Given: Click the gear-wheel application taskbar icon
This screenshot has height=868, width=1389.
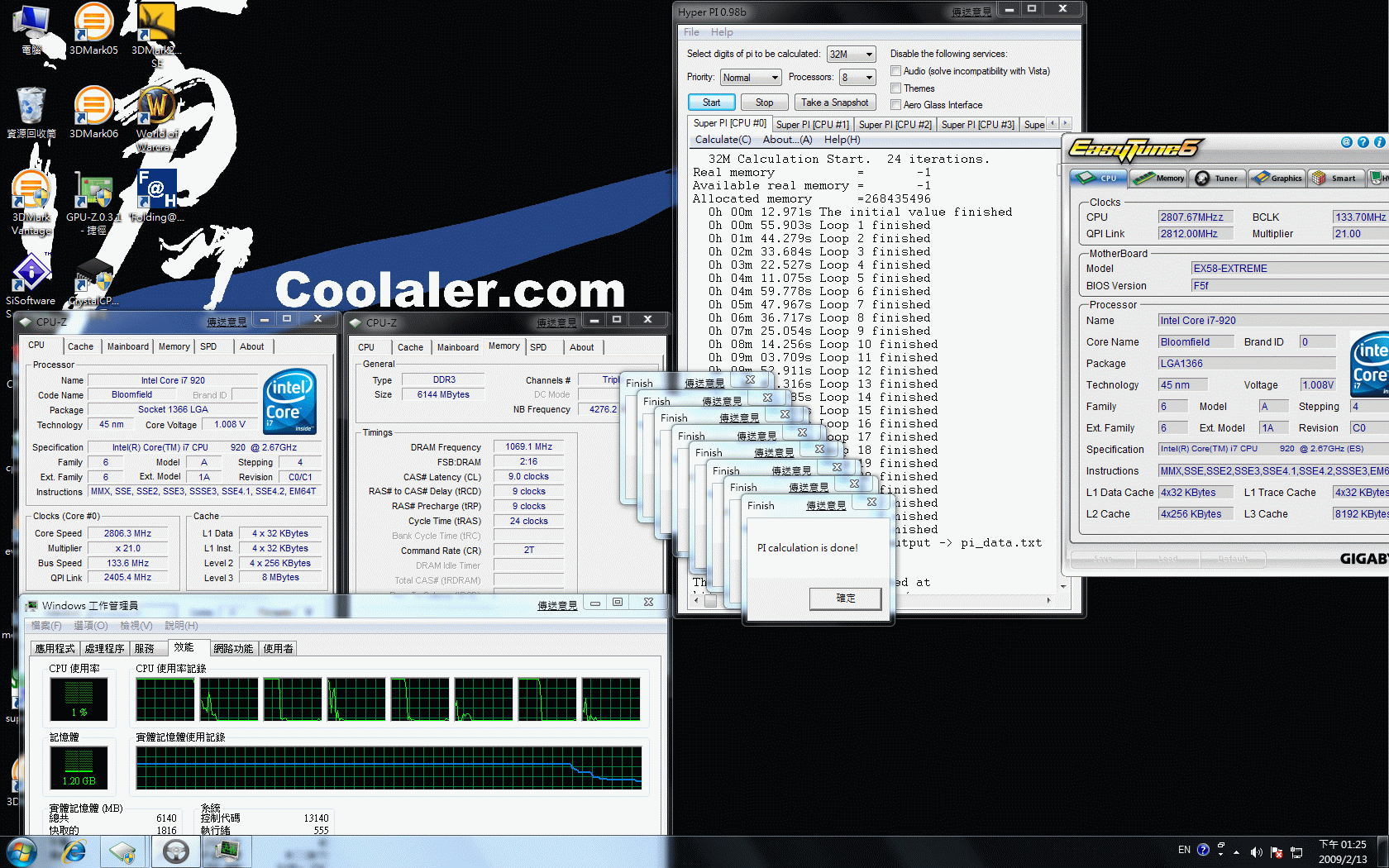Looking at the screenshot, I should pyautogui.click(x=175, y=851).
